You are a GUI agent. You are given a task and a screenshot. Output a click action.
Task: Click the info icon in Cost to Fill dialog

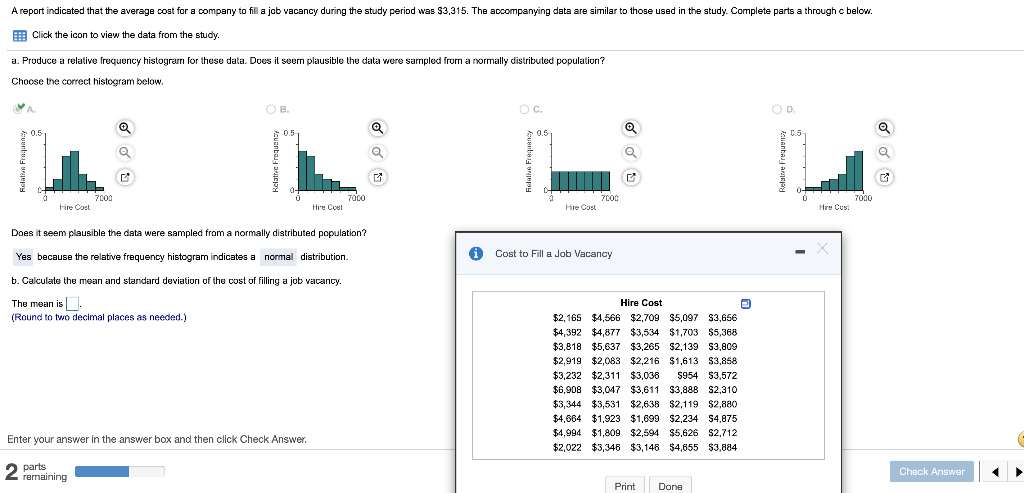pyautogui.click(x=477, y=253)
